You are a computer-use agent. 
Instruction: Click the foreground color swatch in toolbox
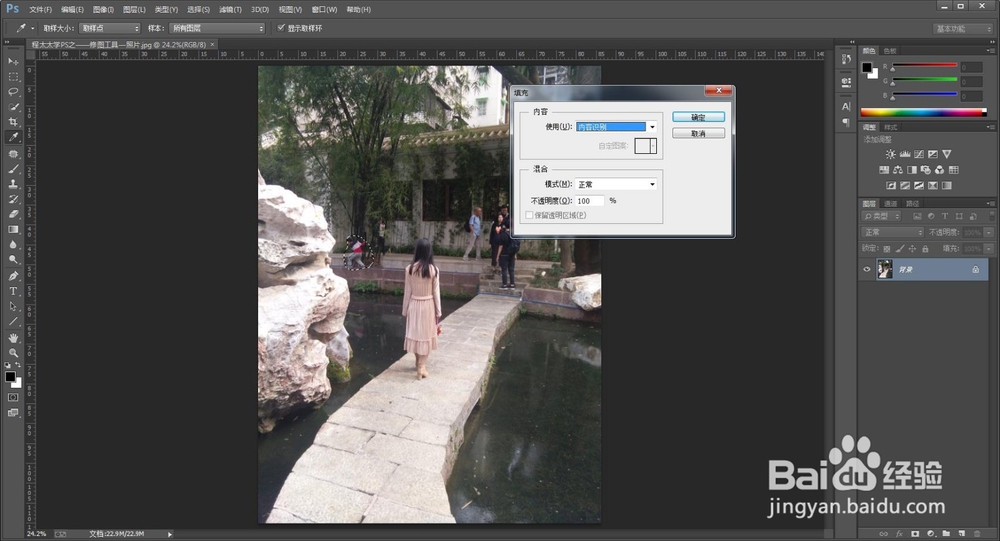[x=10, y=377]
